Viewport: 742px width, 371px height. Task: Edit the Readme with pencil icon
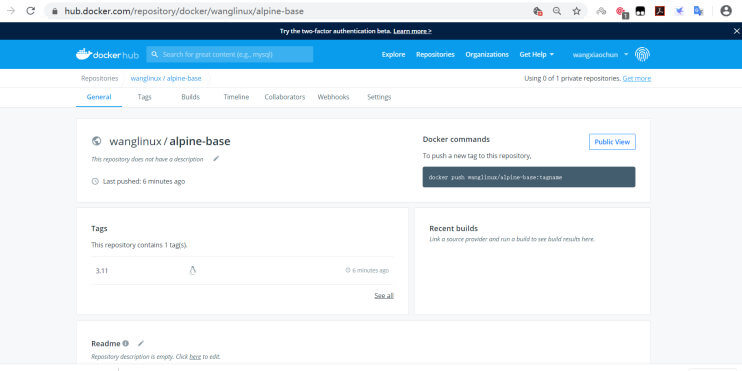coord(141,343)
